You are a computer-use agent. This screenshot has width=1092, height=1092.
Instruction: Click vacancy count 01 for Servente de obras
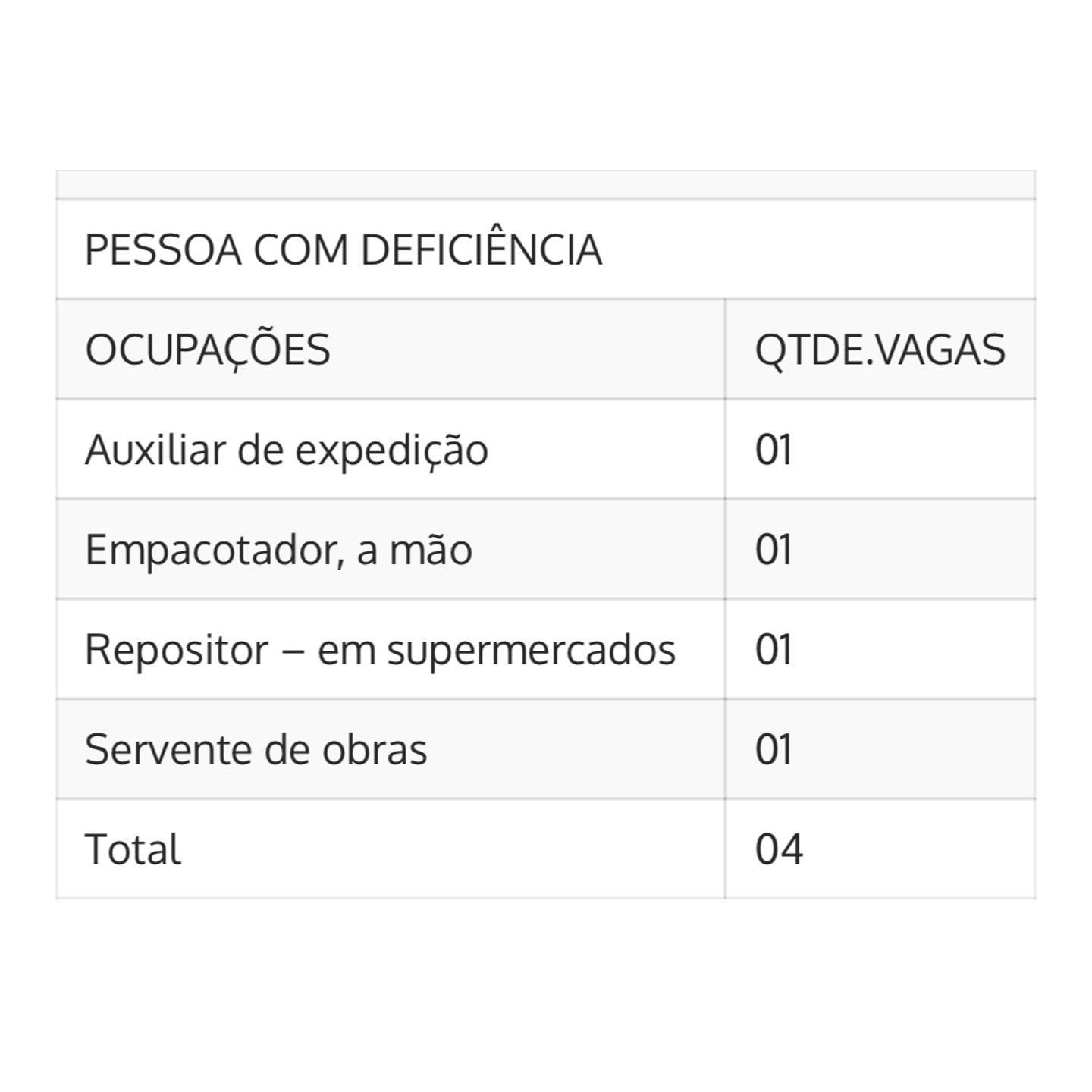[773, 749]
